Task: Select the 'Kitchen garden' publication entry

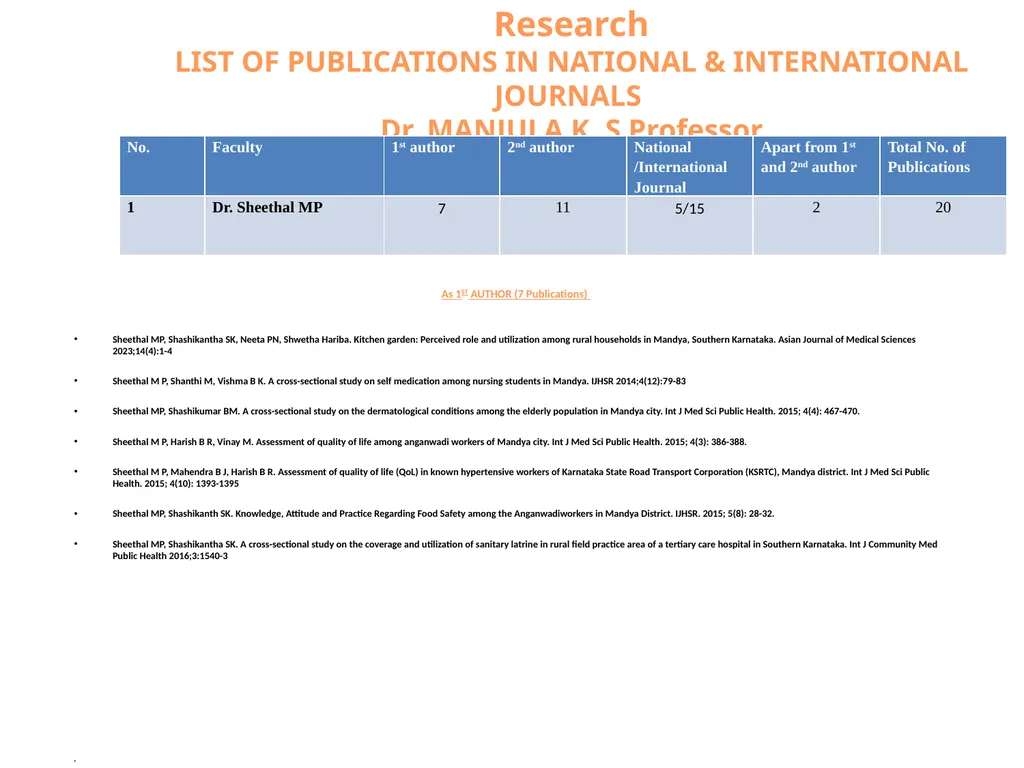Action: click(514, 345)
